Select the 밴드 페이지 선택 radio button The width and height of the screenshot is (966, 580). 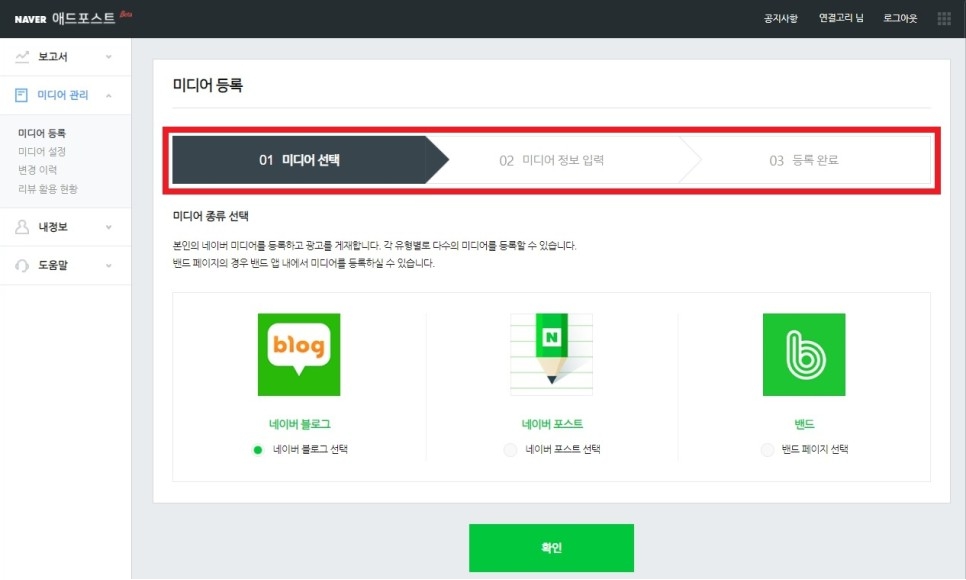coord(767,450)
